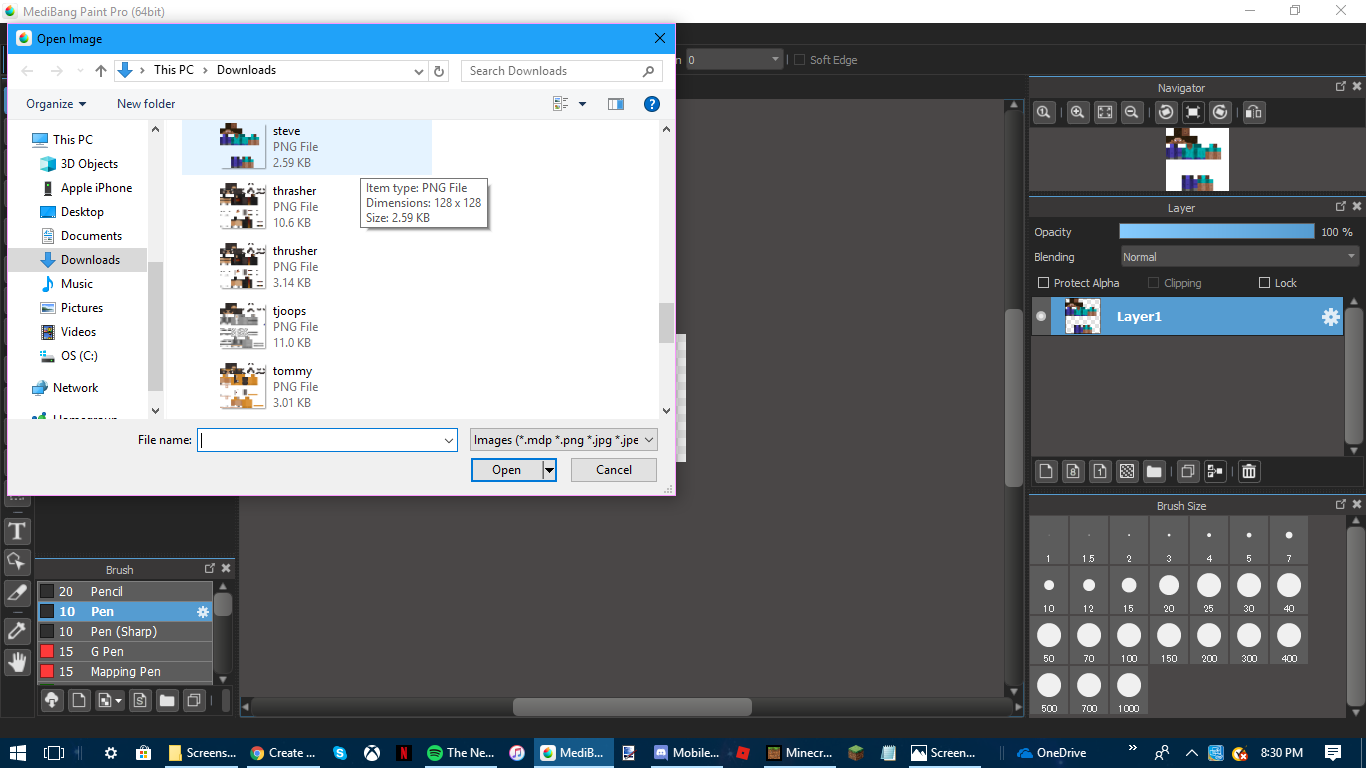The height and width of the screenshot is (768, 1366).
Task: Click the Open button
Action: click(x=507, y=470)
